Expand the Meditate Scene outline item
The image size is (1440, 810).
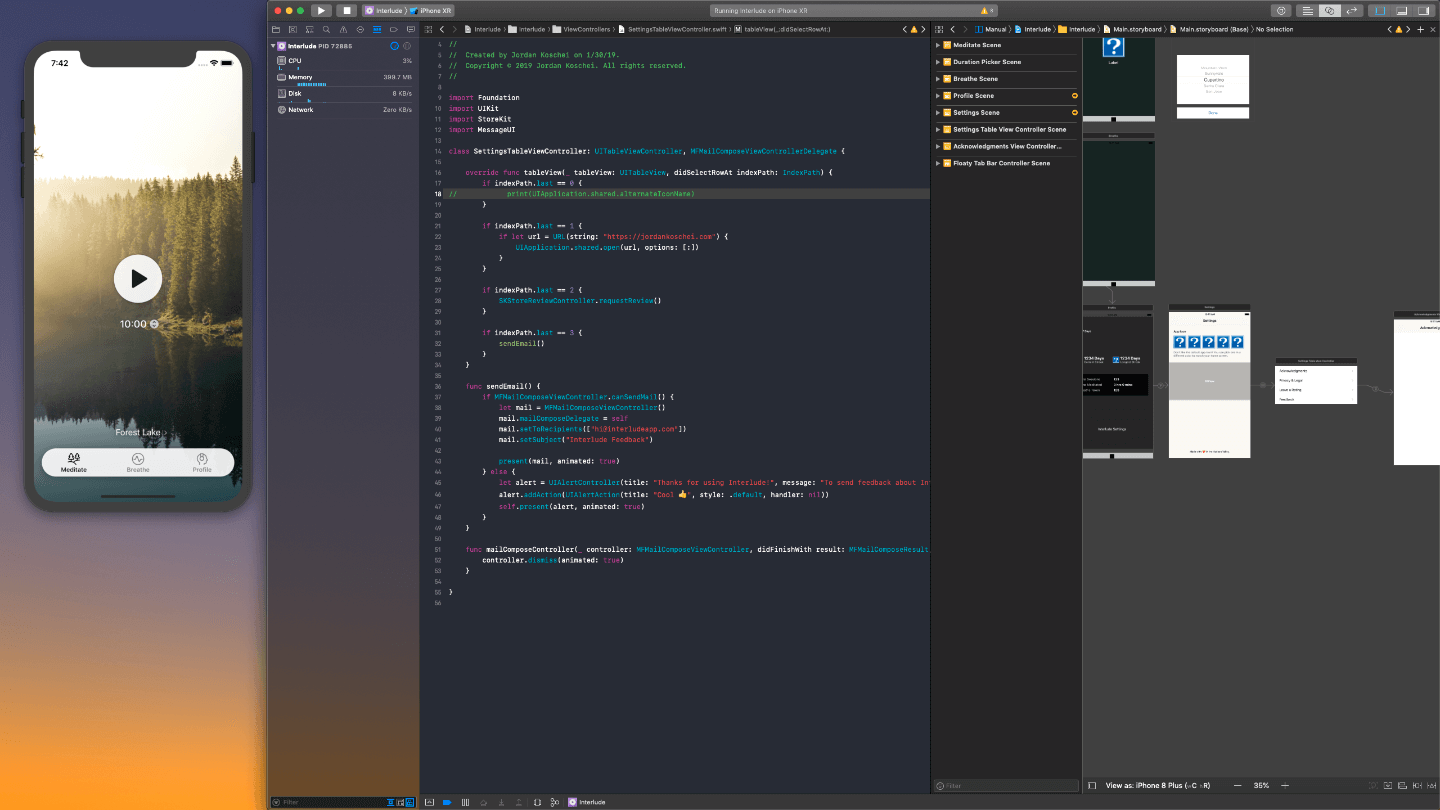(x=938, y=45)
